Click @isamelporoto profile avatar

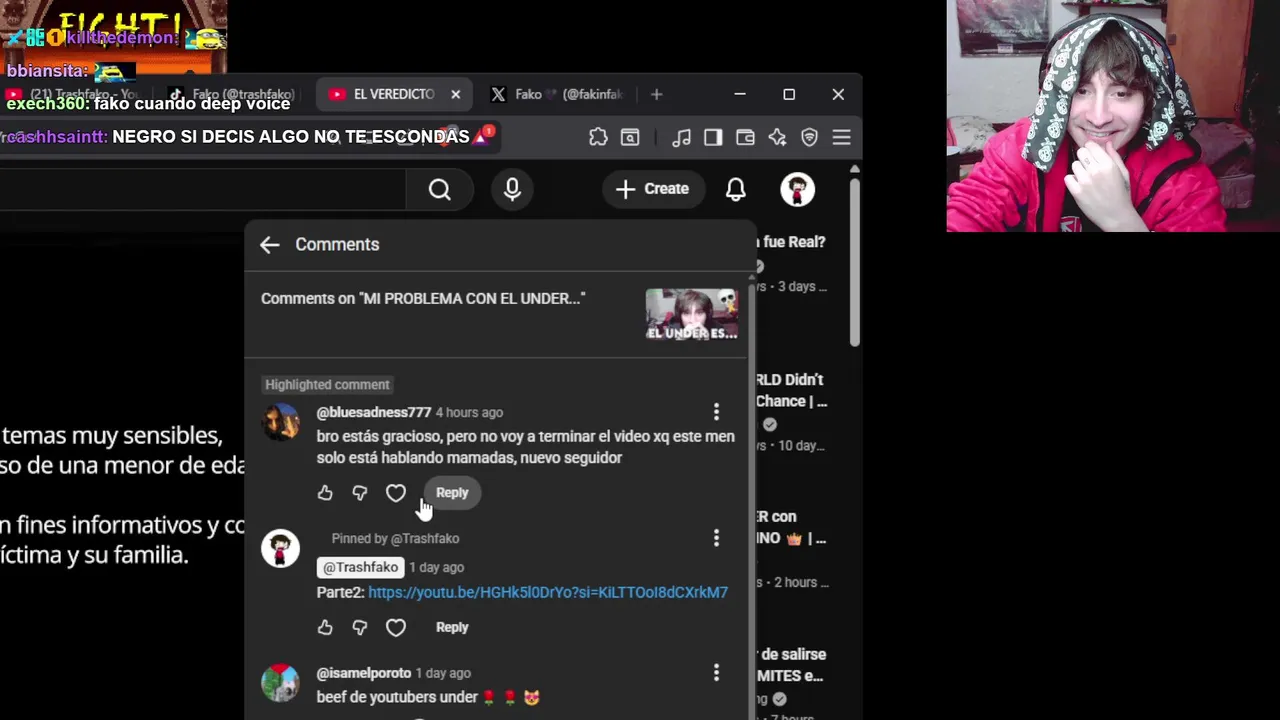(x=280, y=683)
